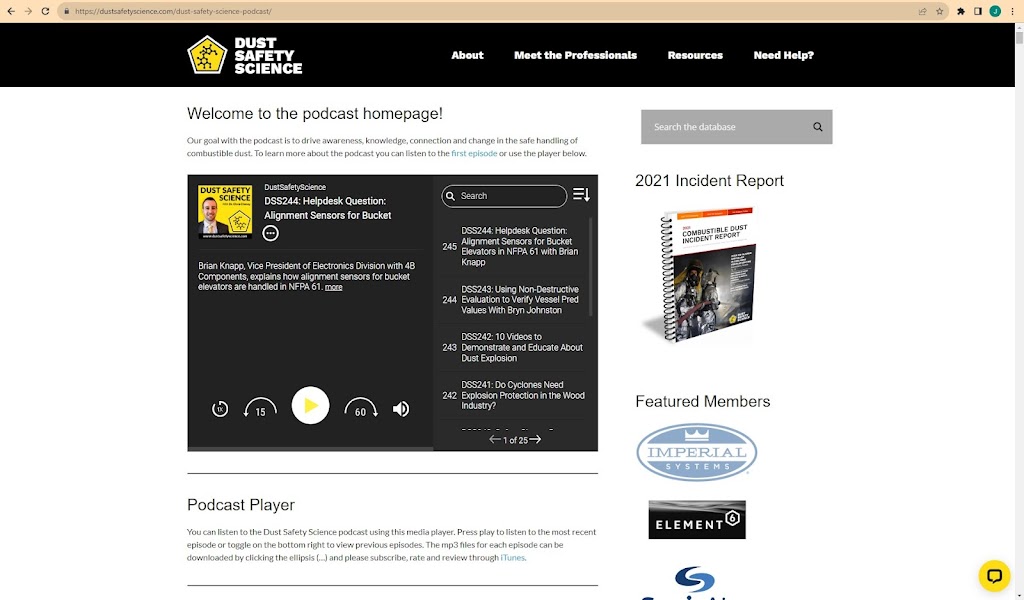Click the DSS244 episode title in player
The width and height of the screenshot is (1024, 600).
[x=328, y=208]
